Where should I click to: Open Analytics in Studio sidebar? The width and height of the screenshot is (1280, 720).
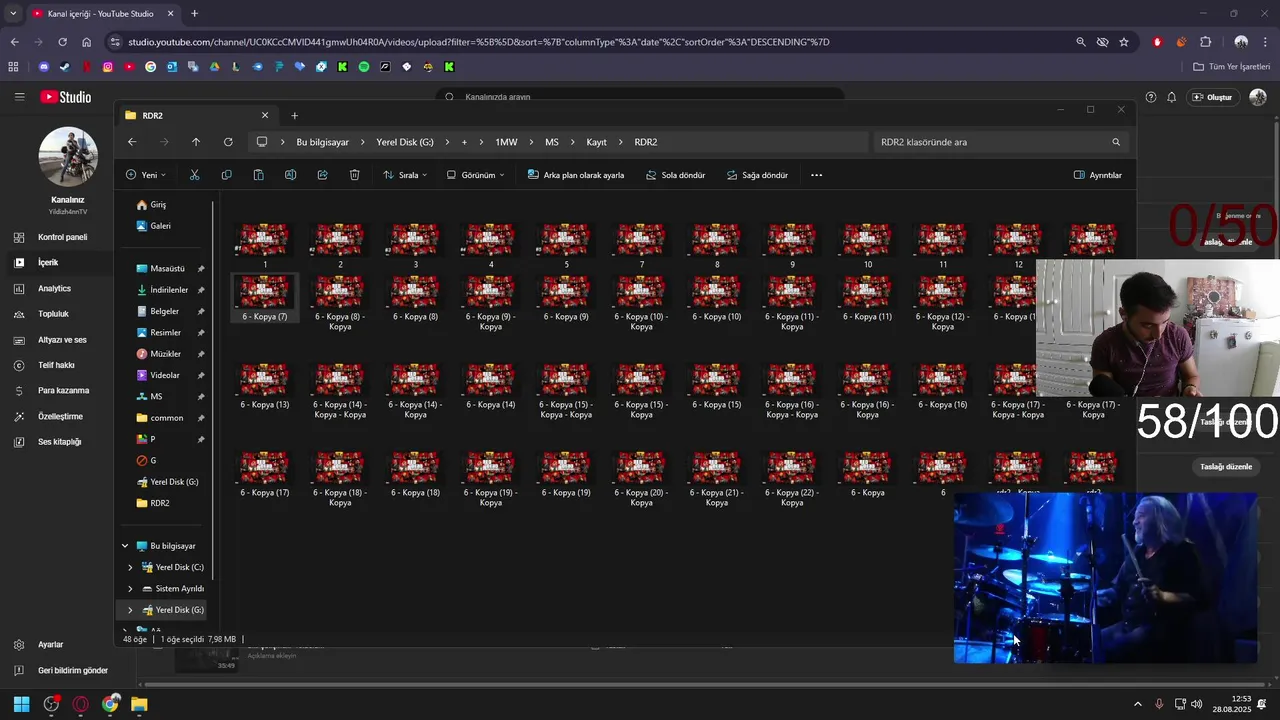click(x=56, y=288)
